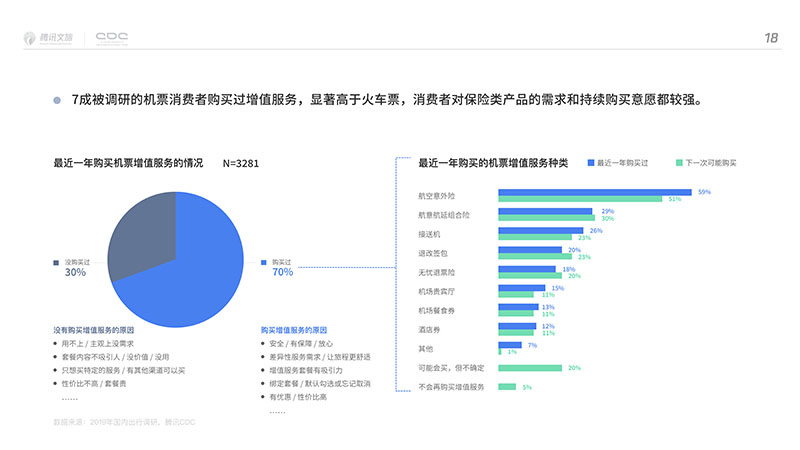Click the blue 18% bar for 无忧退票险
Image resolution: width=800 pixels, height=450 pixels.
527,269
